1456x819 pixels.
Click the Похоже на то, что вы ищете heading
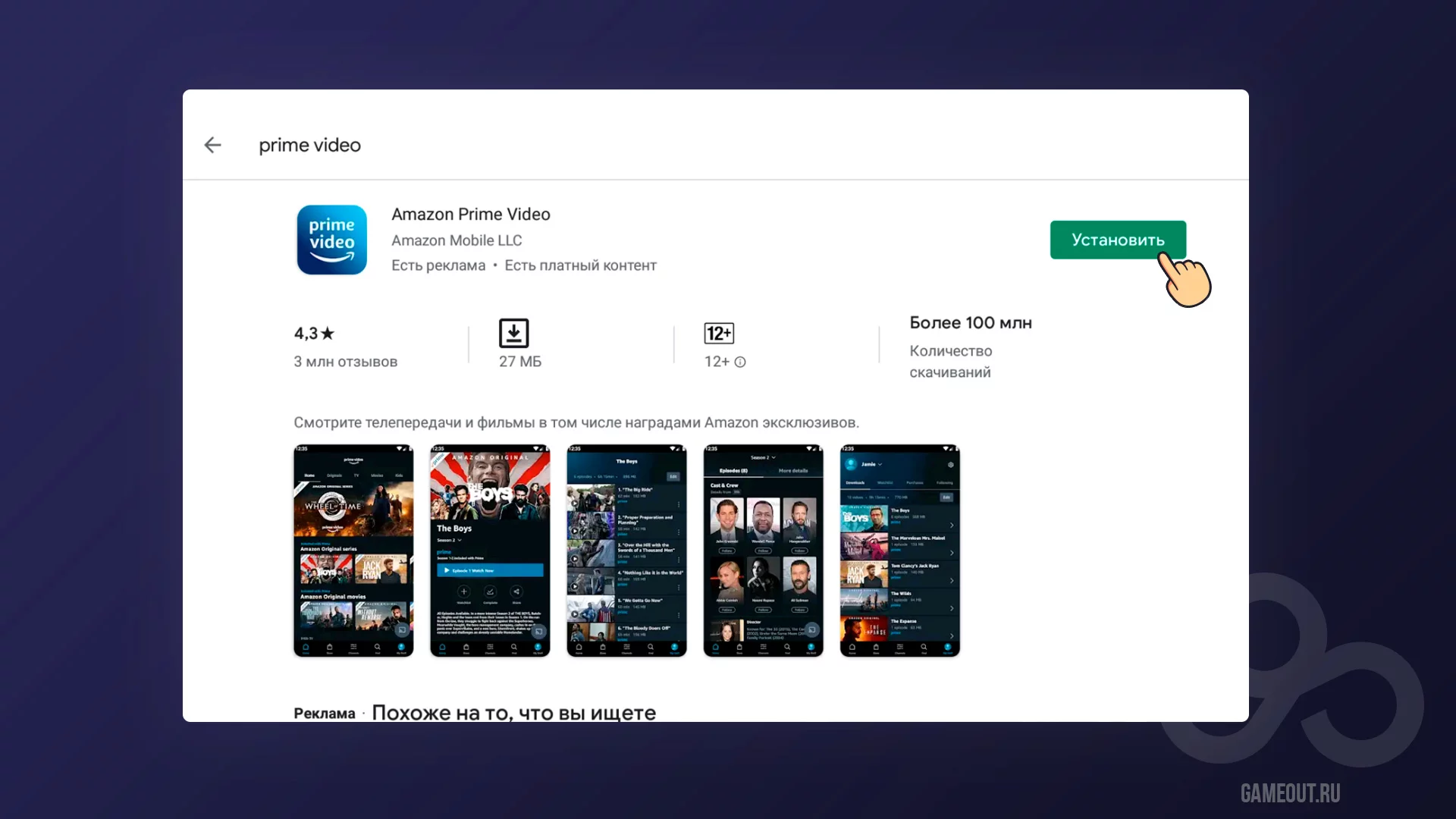(x=513, y=713)
